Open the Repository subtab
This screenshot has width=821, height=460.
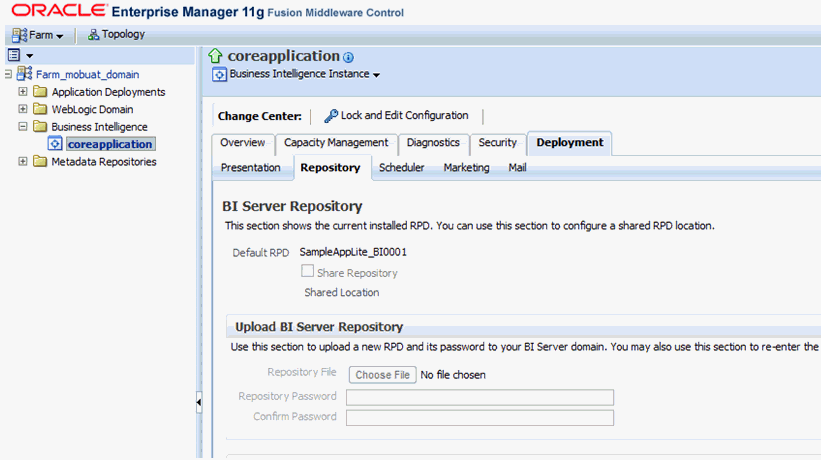(330, 168)
